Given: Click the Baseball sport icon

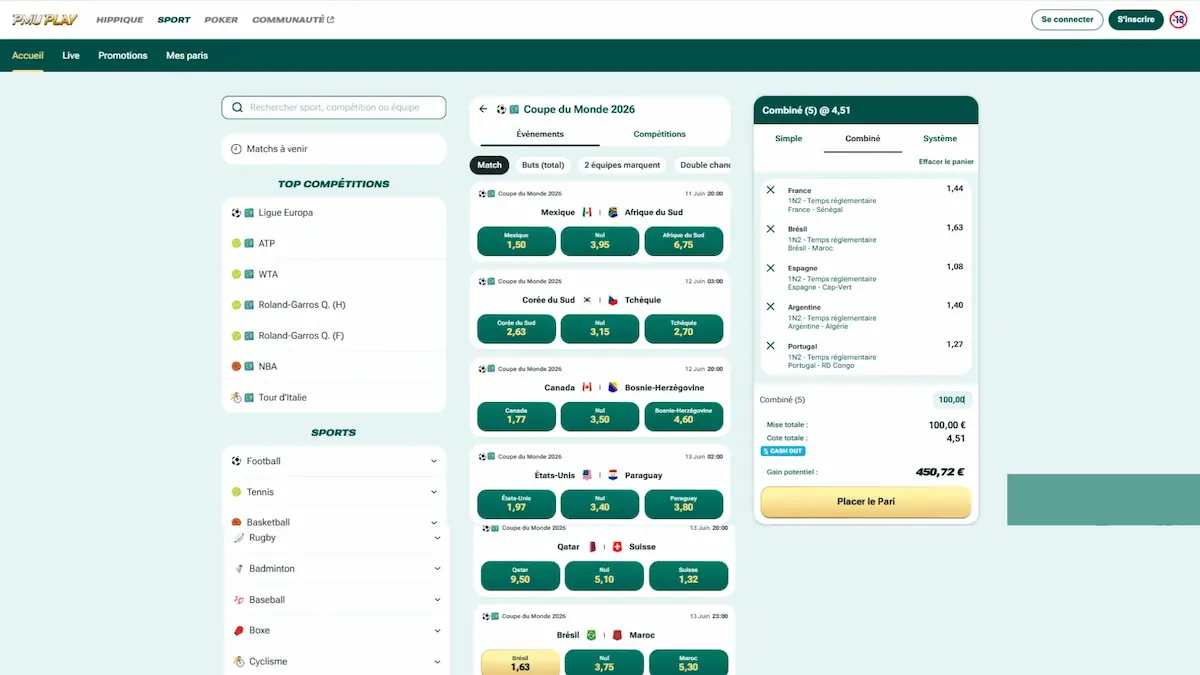Looking at the screenshot, I should (239, 600).
